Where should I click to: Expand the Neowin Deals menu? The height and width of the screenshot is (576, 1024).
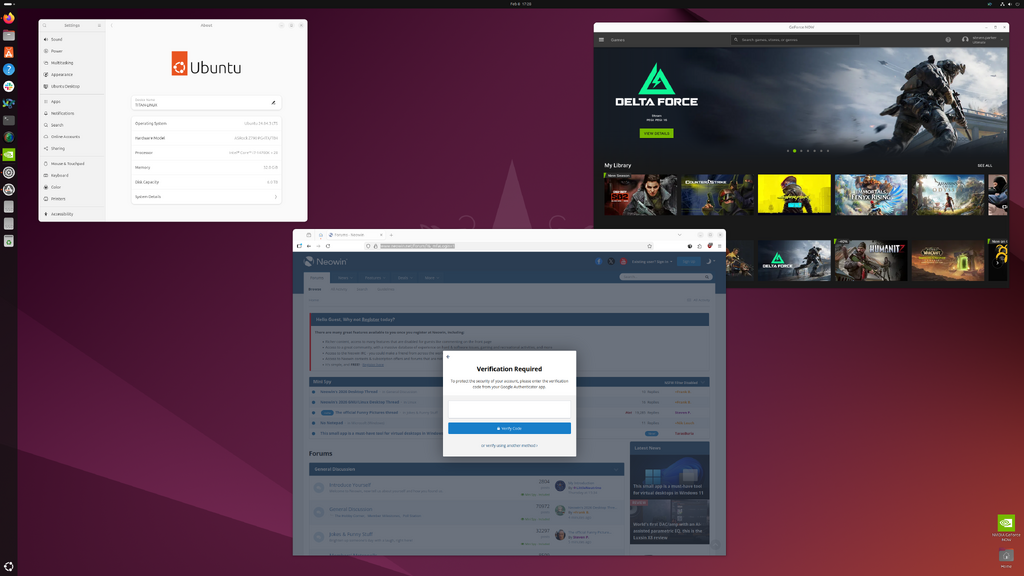(404, 278)
